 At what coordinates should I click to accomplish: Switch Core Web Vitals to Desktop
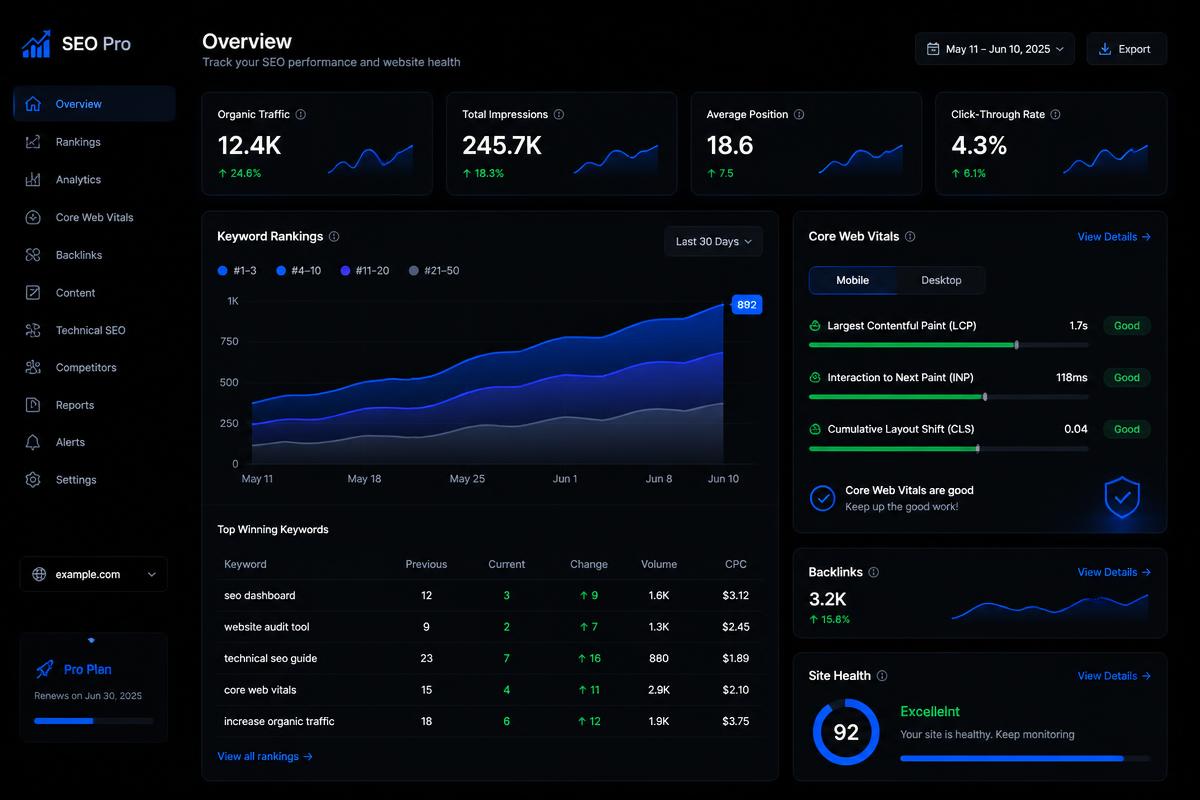tap(941, 280)
